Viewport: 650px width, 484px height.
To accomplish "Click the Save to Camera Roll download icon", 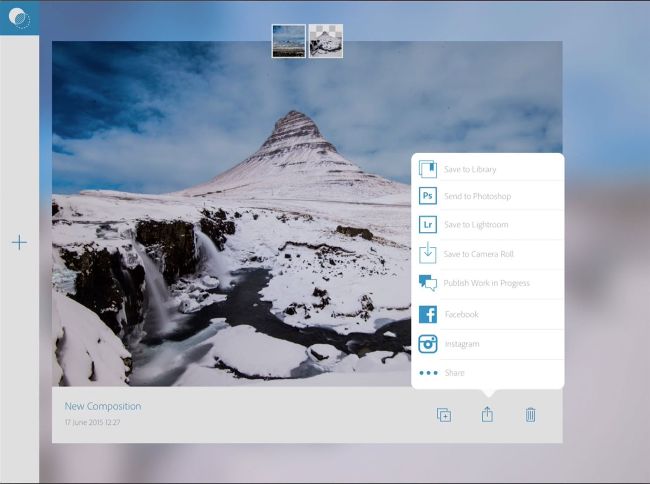I will pos(428,254).
